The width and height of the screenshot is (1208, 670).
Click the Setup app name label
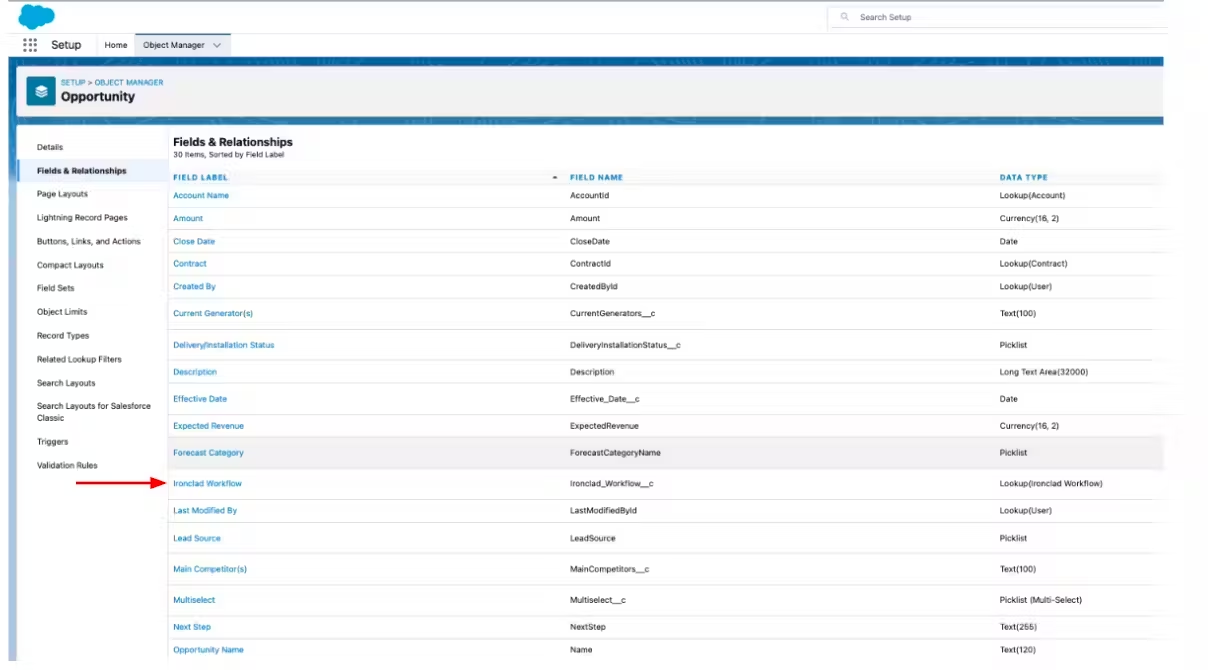[66, 45]
